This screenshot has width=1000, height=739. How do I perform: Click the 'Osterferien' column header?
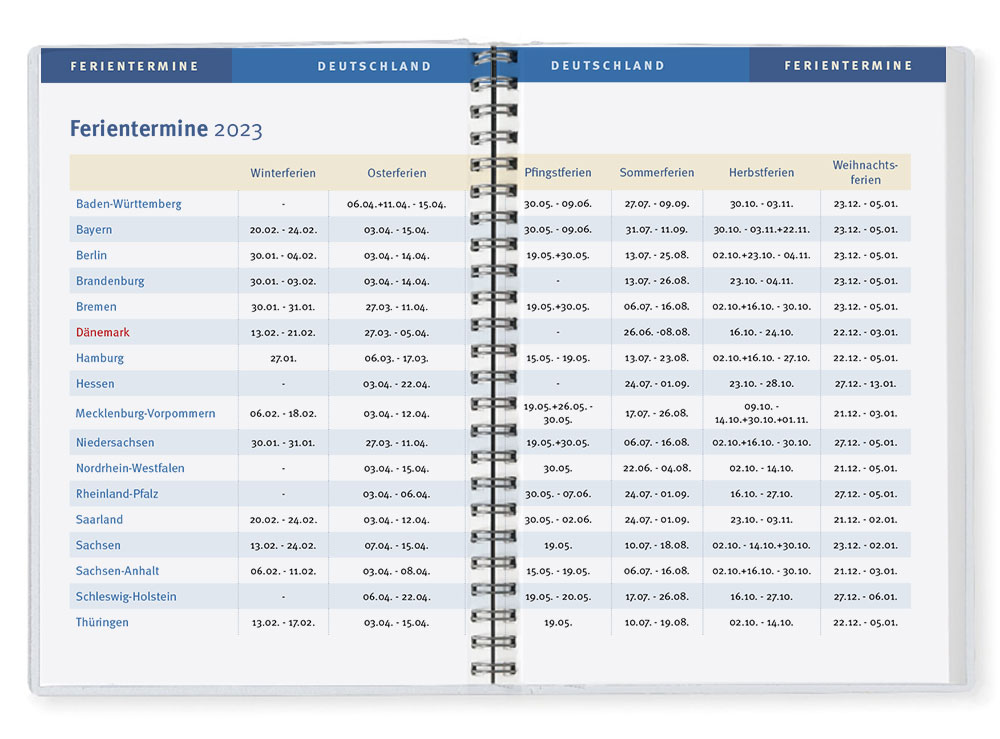click(x=397, y=173)
